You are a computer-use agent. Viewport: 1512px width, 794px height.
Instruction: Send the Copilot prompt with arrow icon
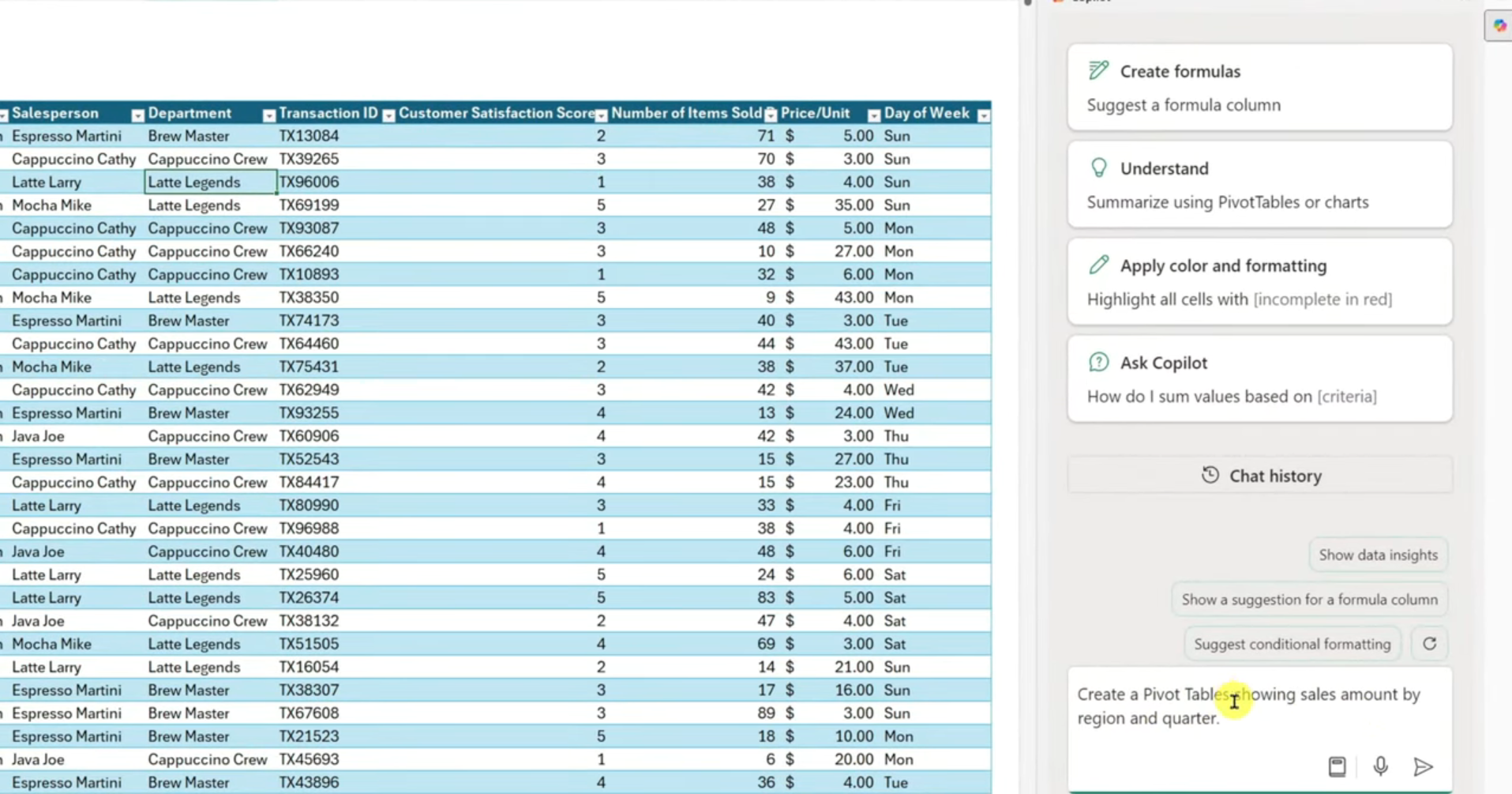1423,766
